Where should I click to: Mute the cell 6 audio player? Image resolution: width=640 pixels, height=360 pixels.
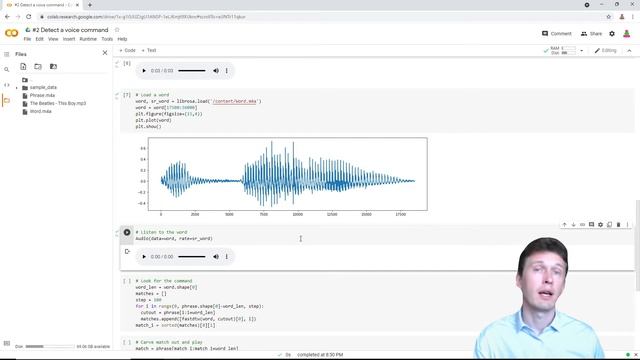pyautogui.click(x=216, y=71)
